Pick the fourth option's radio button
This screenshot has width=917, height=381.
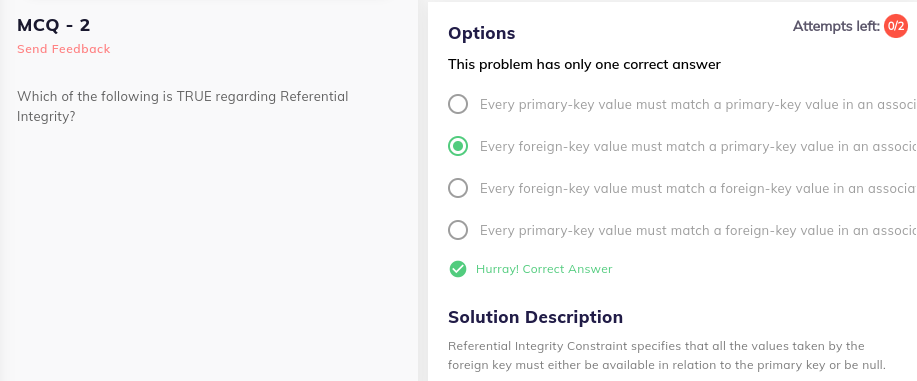(x=458, y=231)
